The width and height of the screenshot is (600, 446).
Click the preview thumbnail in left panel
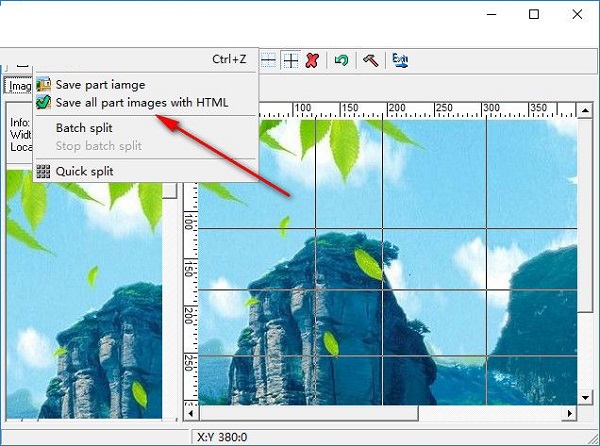(x=84, y=295)
